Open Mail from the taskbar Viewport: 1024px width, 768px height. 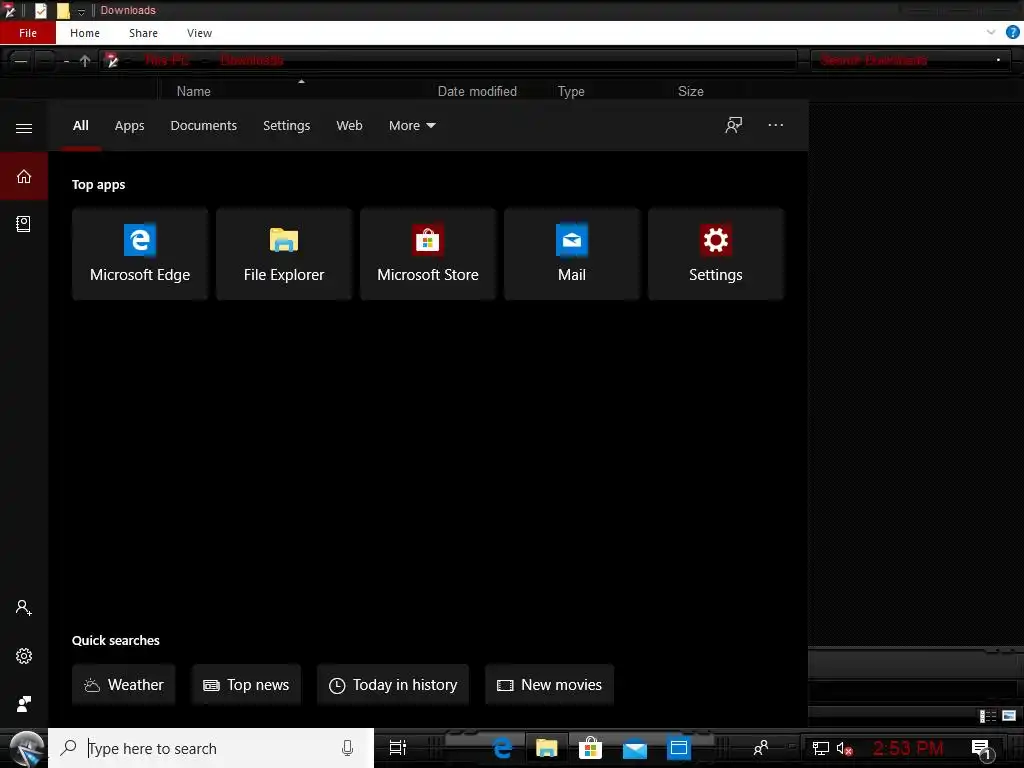(634, 749)
